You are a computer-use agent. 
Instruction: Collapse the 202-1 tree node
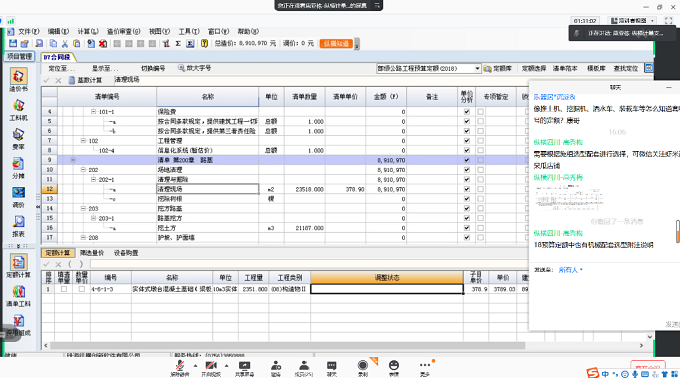pyautogui.click(x=93, y=179)
